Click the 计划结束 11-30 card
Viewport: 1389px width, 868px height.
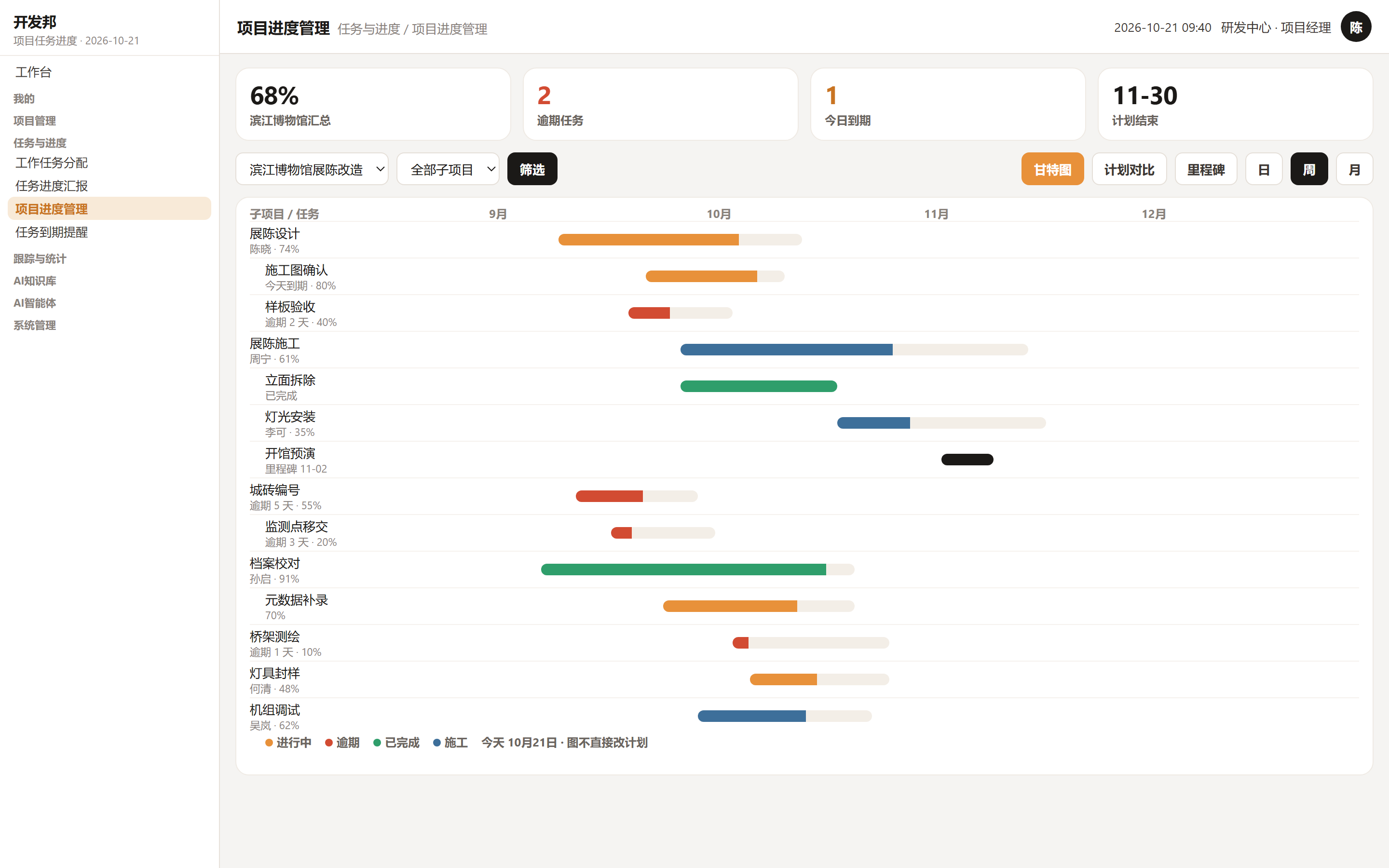(1235, 104)
